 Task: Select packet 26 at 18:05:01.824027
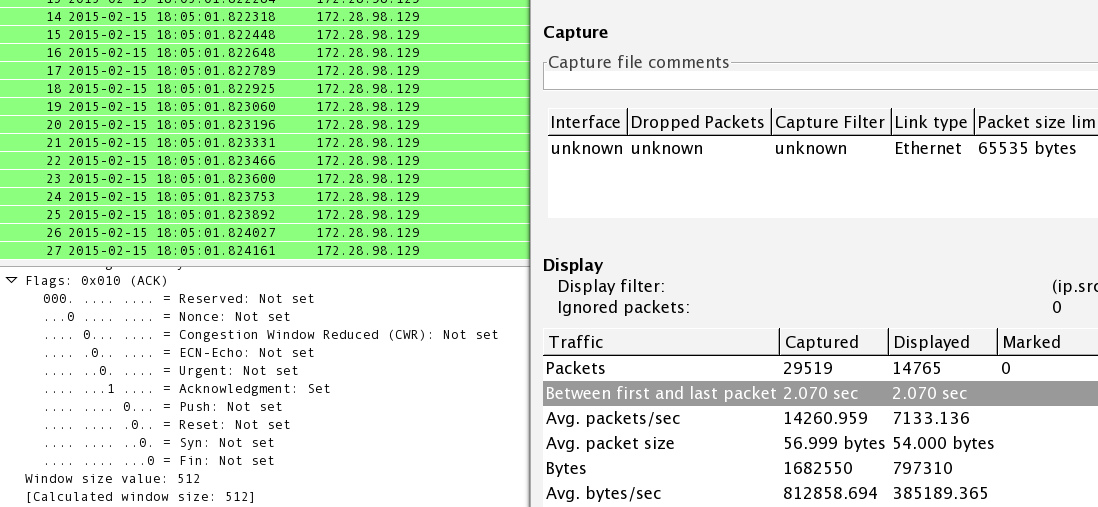tap(265, 232)
